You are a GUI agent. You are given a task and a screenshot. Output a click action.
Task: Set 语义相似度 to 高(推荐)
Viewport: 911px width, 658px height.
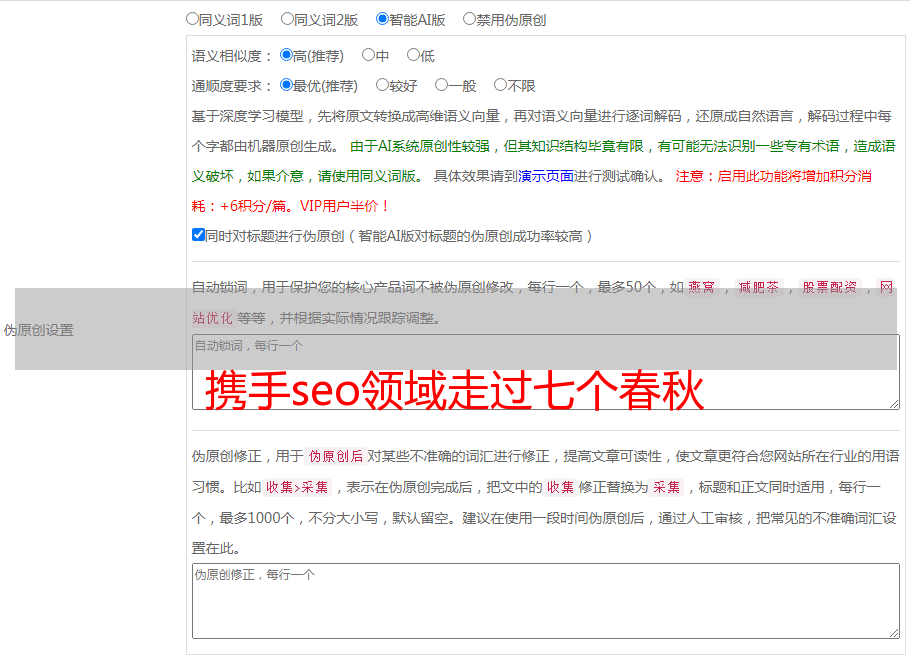click(x=287, y=56)
